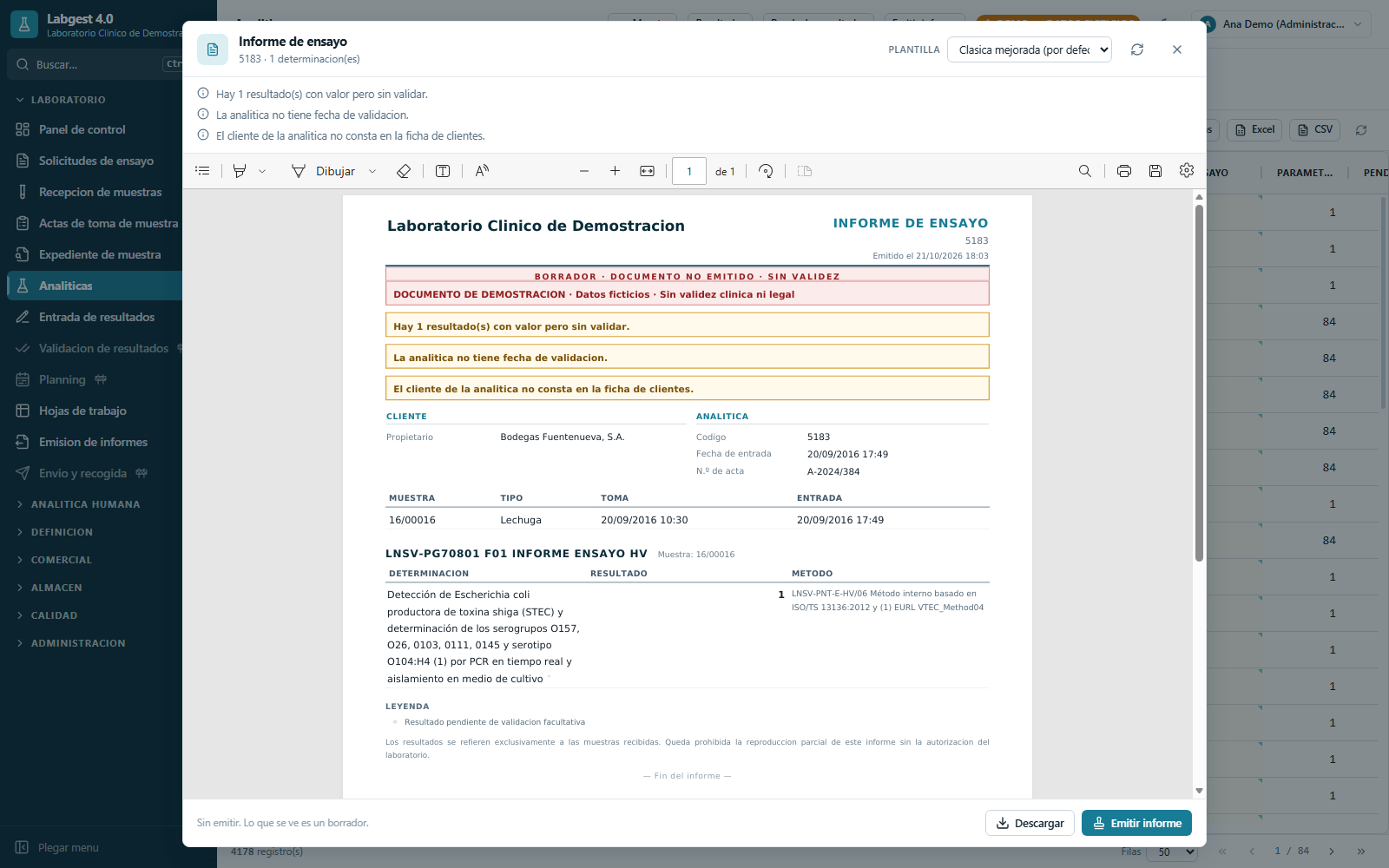
Task: Expand the highlighter options chevron
Action: [x=262, y=171]
